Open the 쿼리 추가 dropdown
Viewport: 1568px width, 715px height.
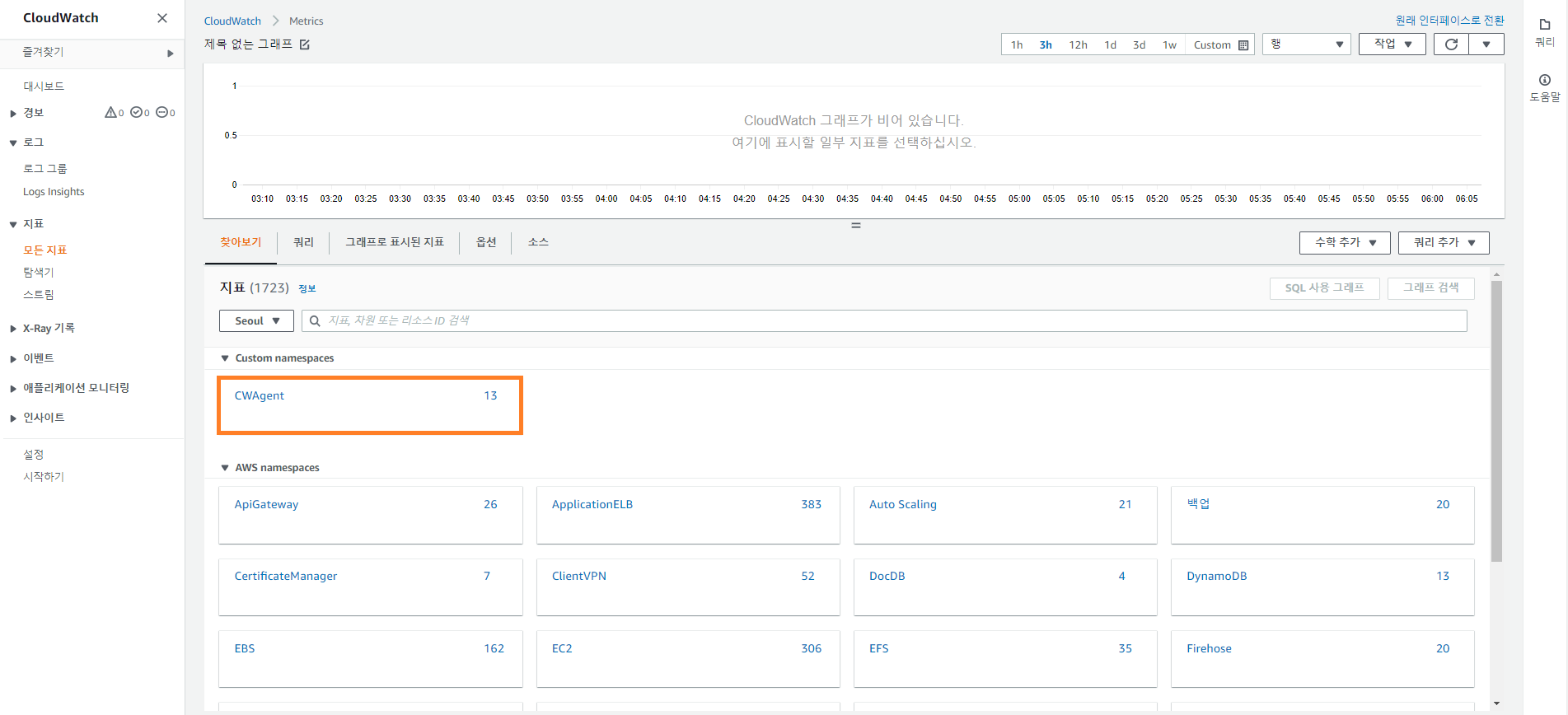click(1444, 243)
